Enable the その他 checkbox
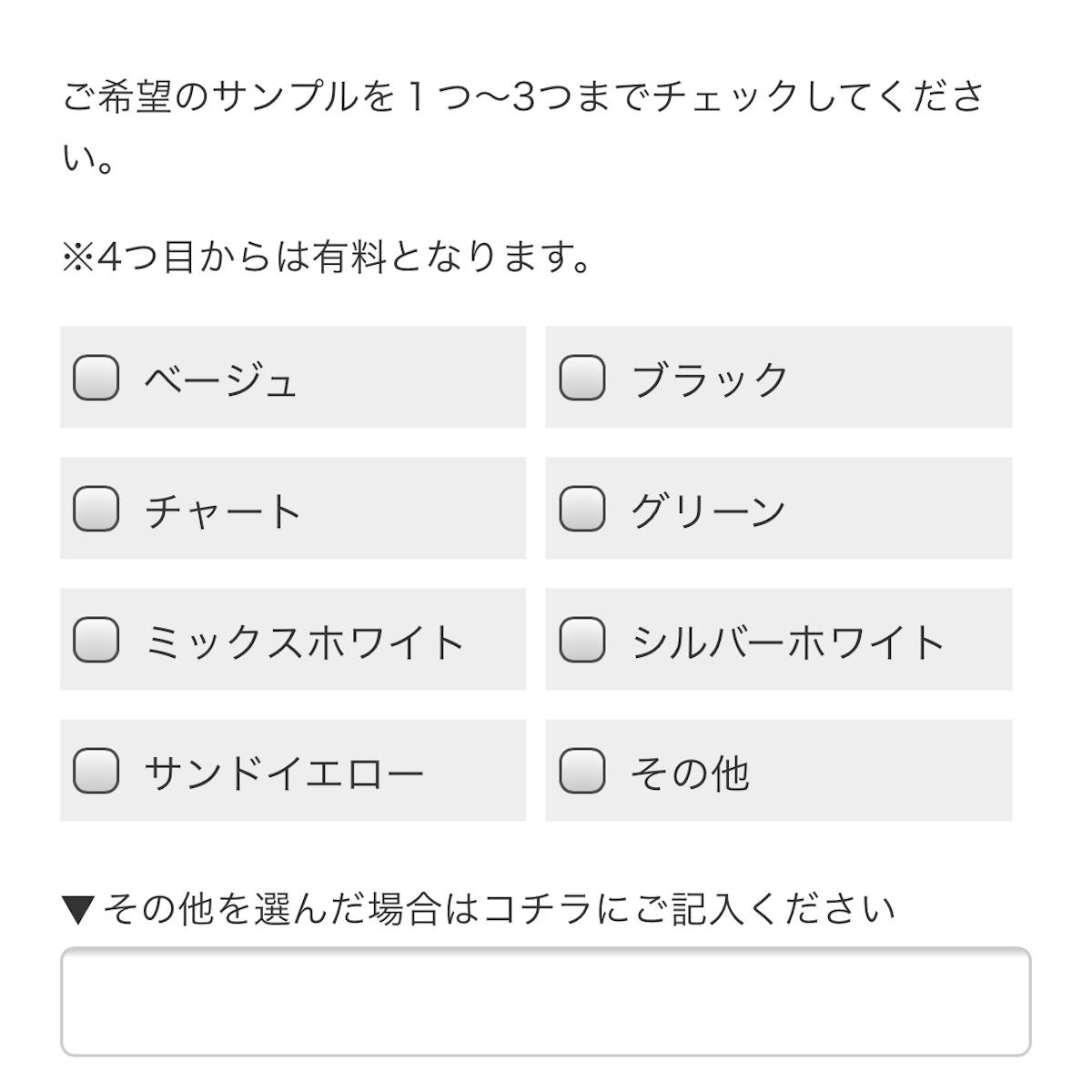Image resolution: width=1092 pixels, height=1092 pixels. (582, 771)
